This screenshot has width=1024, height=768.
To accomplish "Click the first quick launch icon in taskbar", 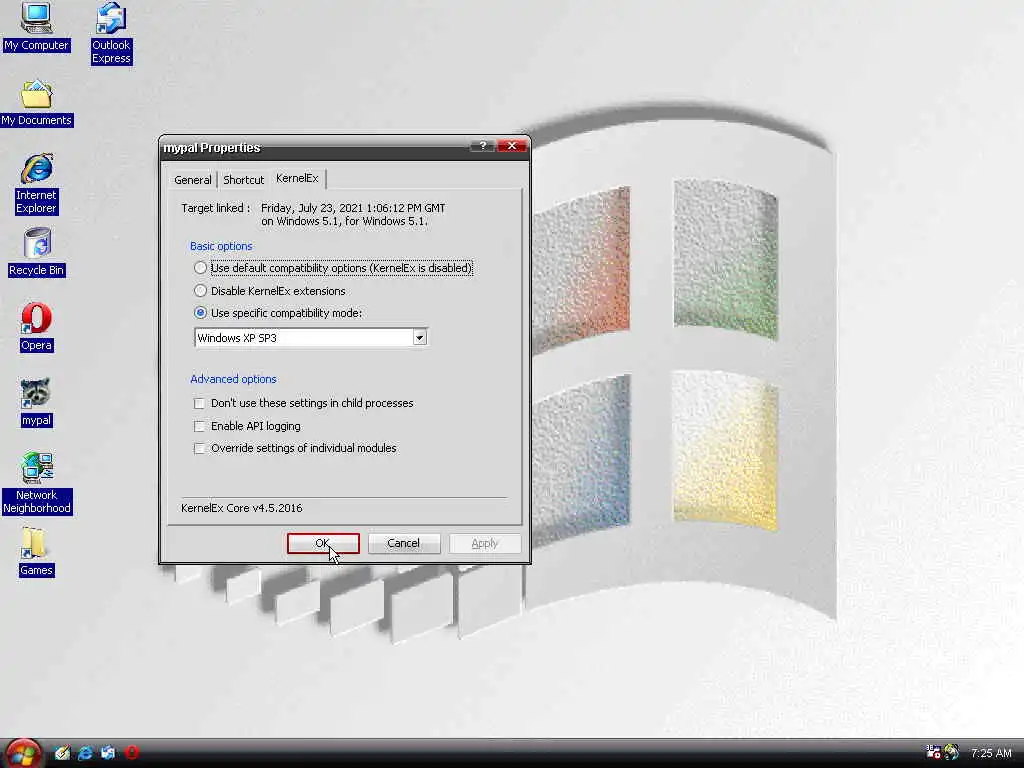I will click(62, 753).
